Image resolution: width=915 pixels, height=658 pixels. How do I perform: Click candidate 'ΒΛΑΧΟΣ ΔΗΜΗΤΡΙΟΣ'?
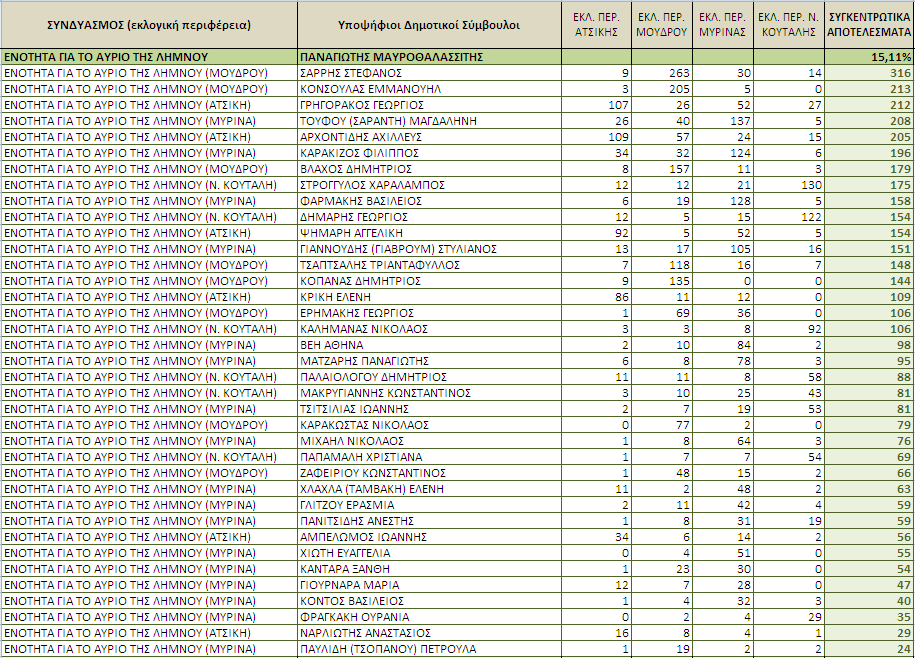click(356, 169)
